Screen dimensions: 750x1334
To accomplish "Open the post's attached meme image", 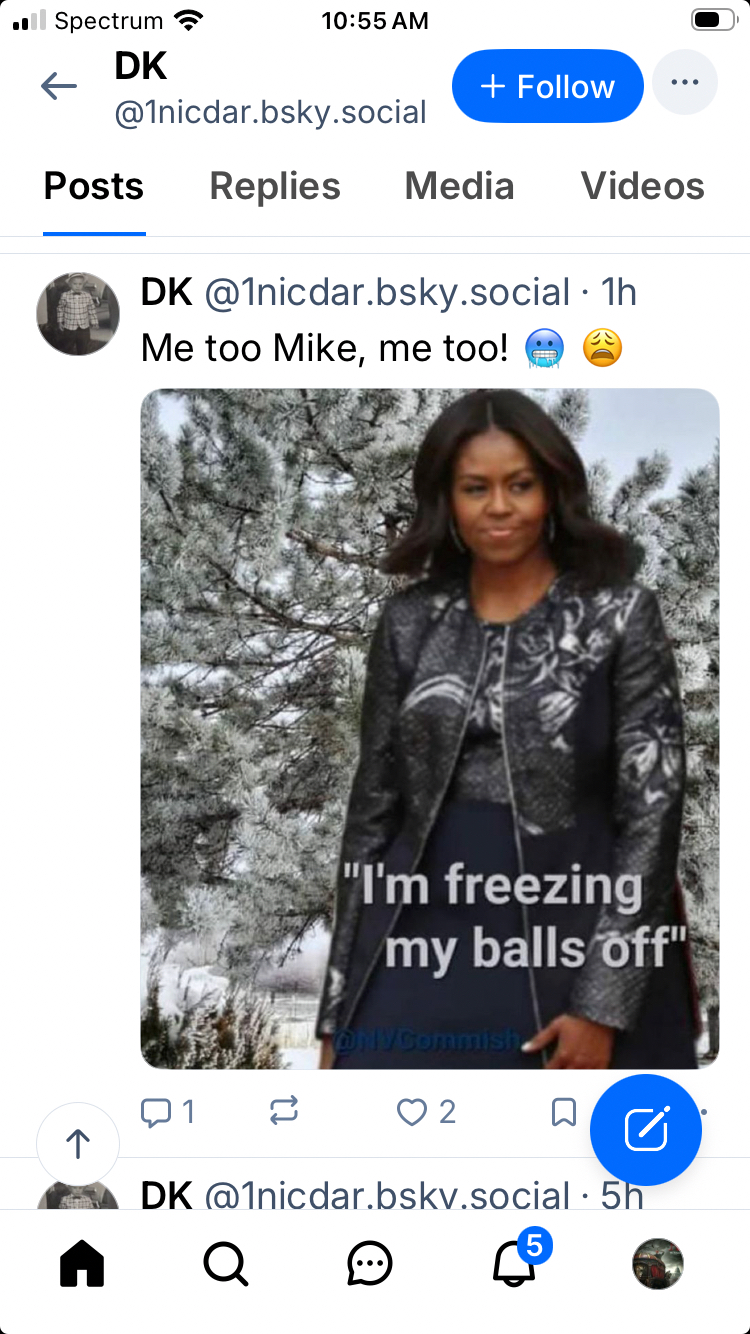I will pos(429,728).
